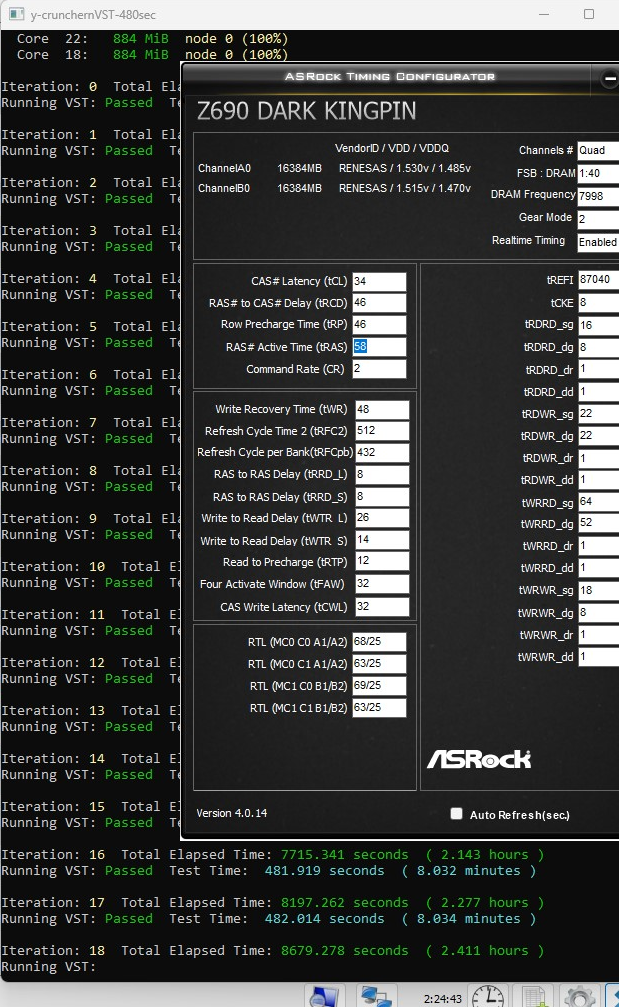
Task: Focus the Read to Precharge (tRTP) field
Action: [x=381, y=561]
